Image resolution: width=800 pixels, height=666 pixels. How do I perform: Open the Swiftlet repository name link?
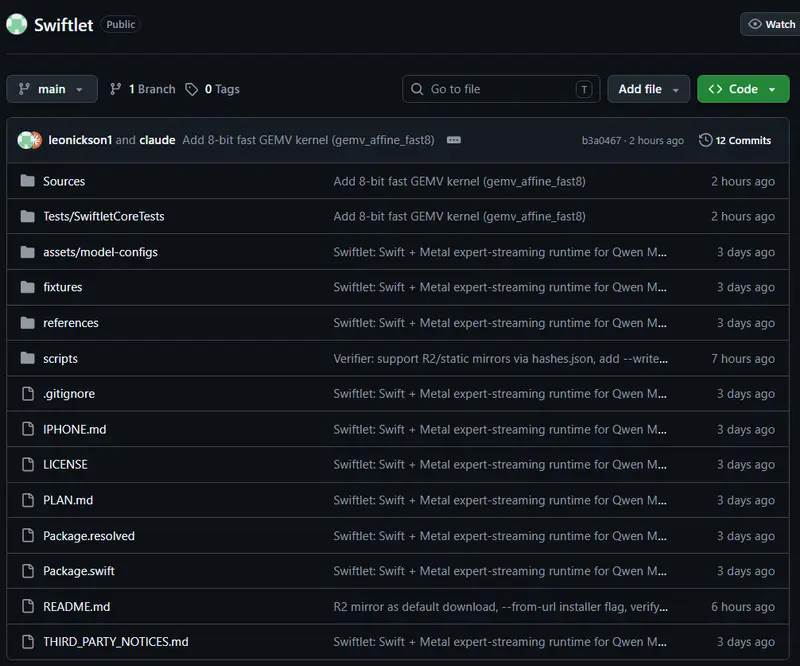63,24
